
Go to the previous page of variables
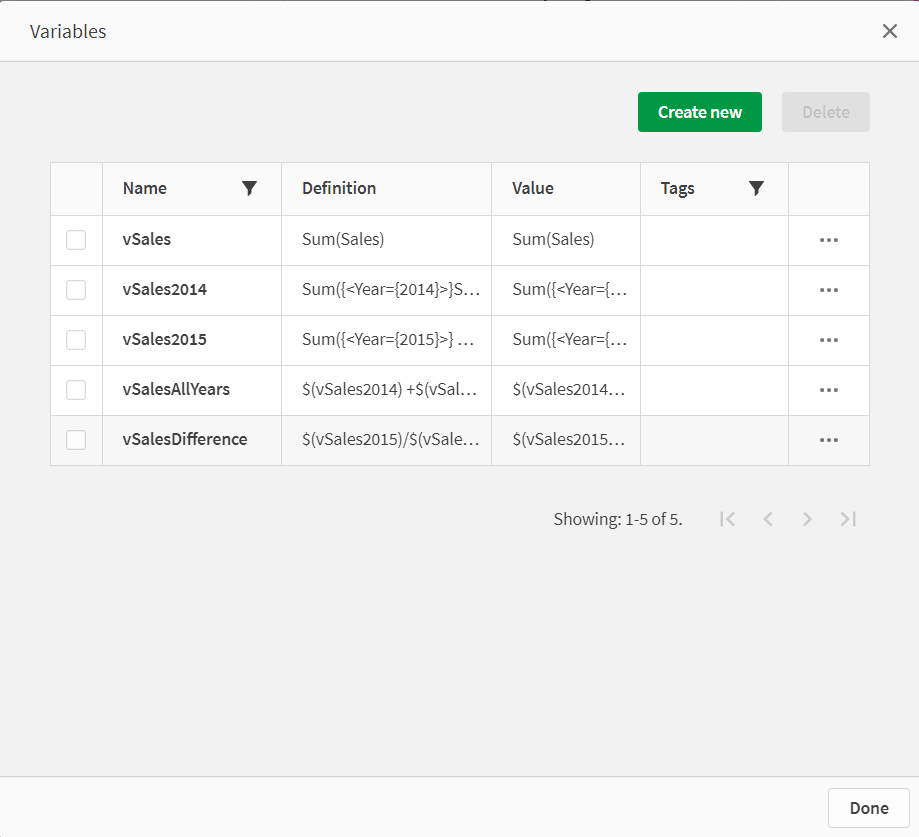[x=767, y=518]
